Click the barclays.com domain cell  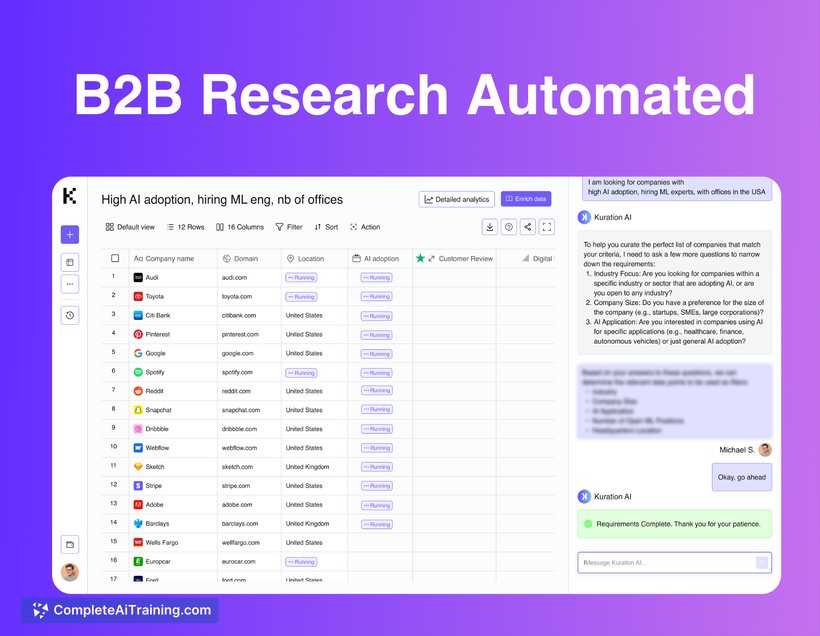point(240,524)
